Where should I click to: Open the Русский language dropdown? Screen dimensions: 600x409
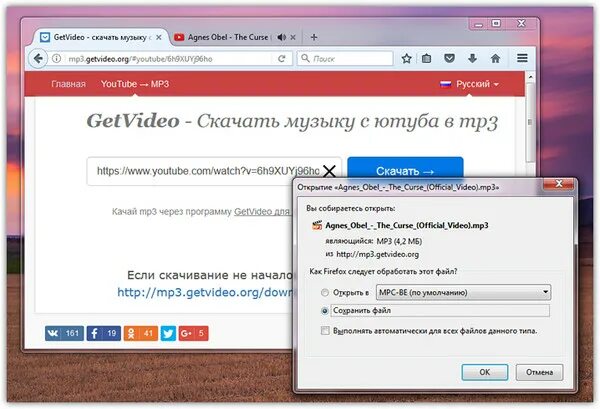point(477,84)
